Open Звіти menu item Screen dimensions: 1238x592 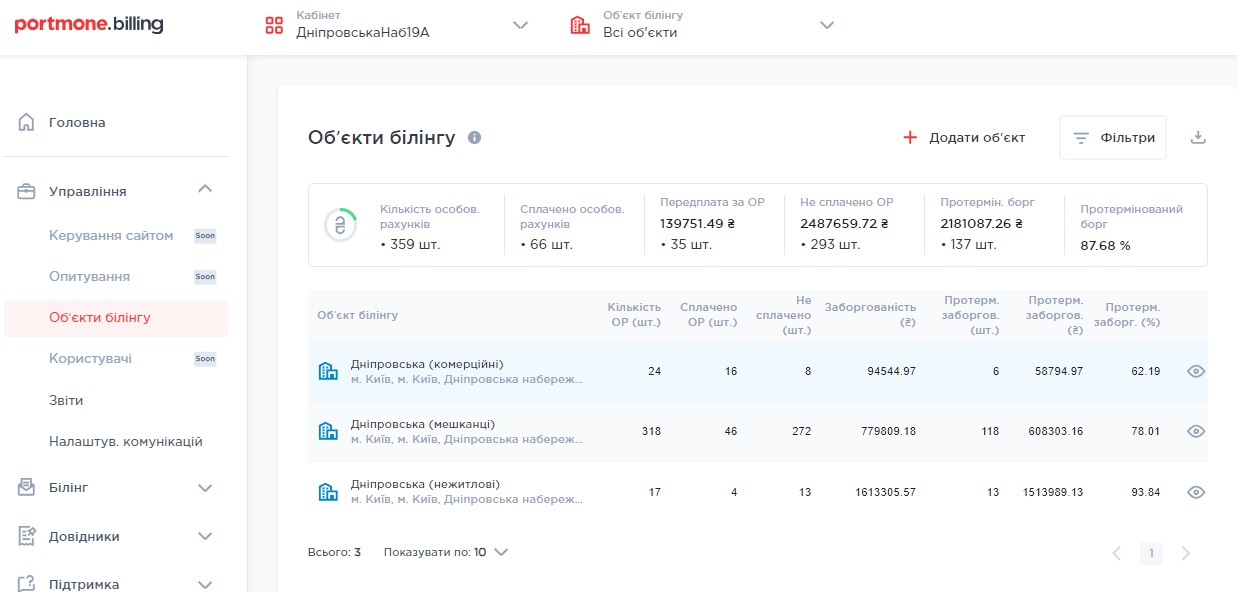[x=66, y=400]
